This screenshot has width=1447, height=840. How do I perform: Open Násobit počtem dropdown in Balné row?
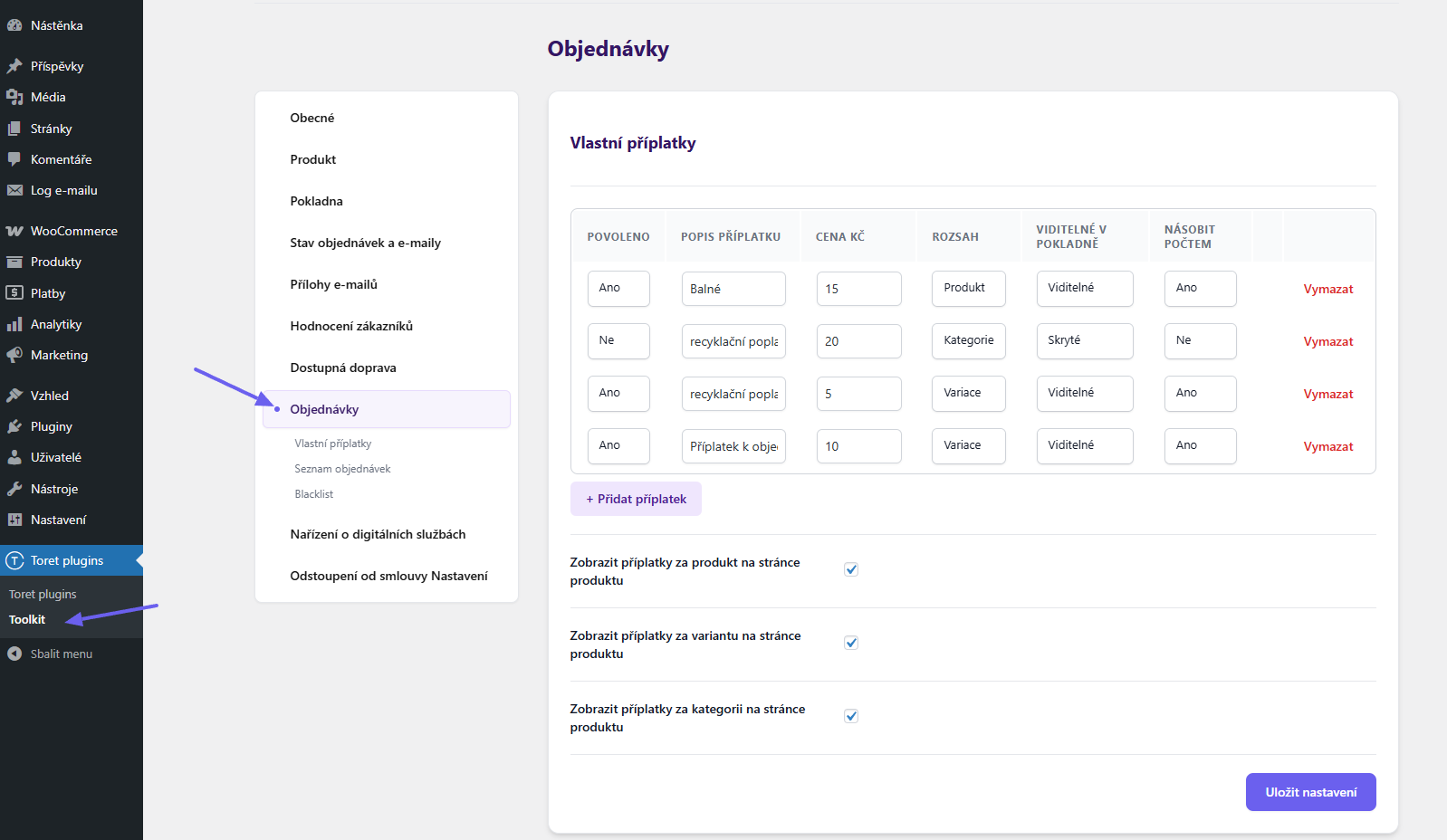(1201, 289)
